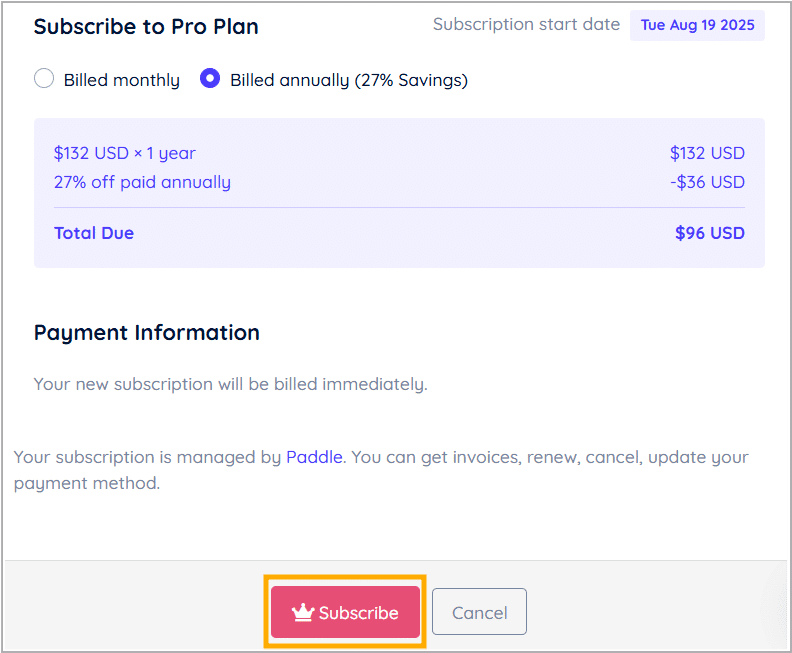This screenshot has width=792, height=653.
Task: Click the "27% off paid annually" discount text
Action: (142, 182)
